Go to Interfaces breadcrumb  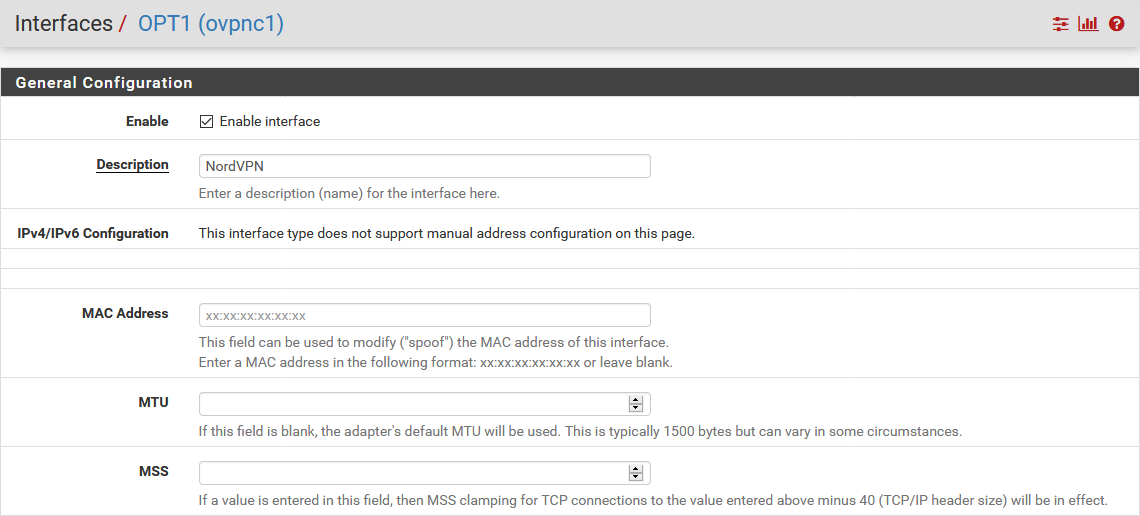[63, 24]
